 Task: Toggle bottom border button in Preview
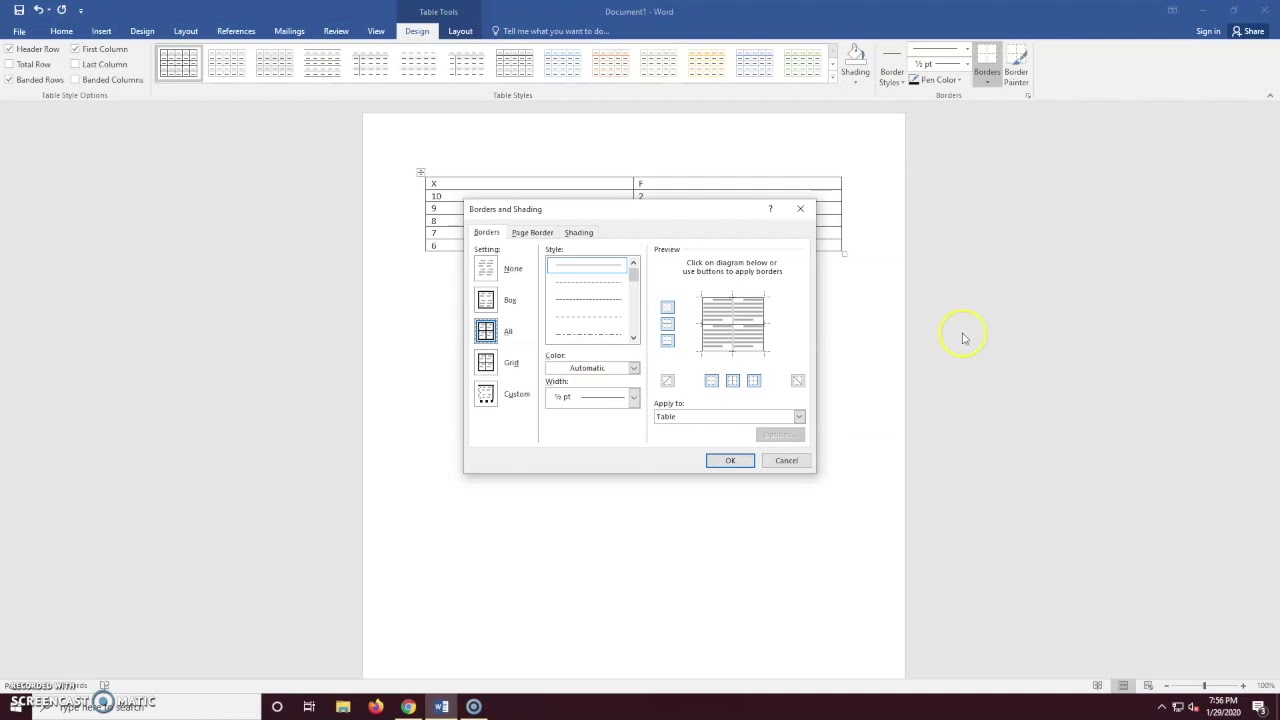point(668,341)
